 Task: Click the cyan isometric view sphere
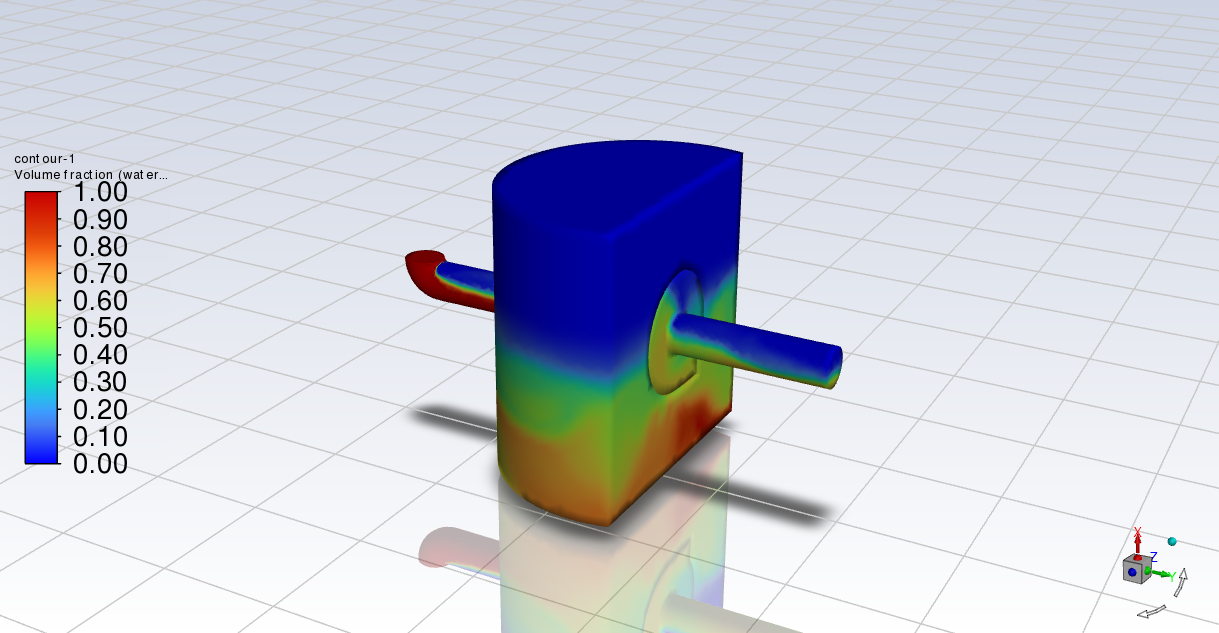click(x=1172, y=542)
